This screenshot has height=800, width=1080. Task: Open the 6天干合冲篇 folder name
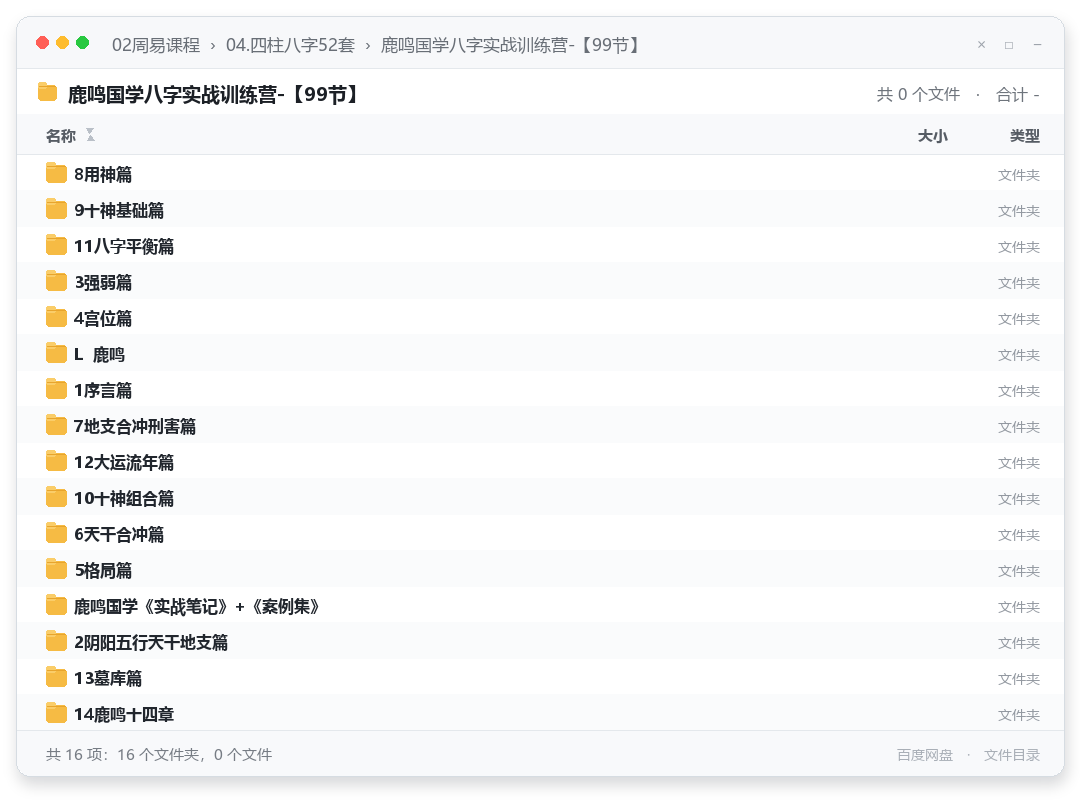119,534
